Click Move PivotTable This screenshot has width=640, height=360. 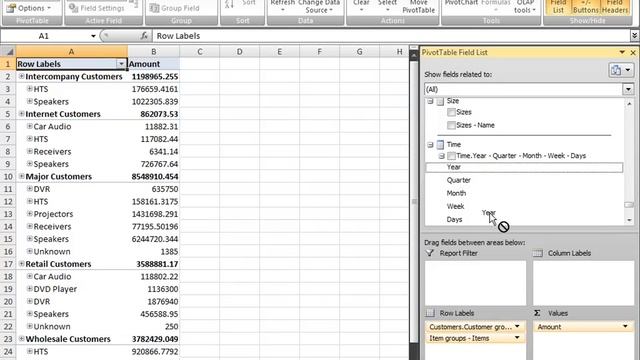tap(418, 7)
